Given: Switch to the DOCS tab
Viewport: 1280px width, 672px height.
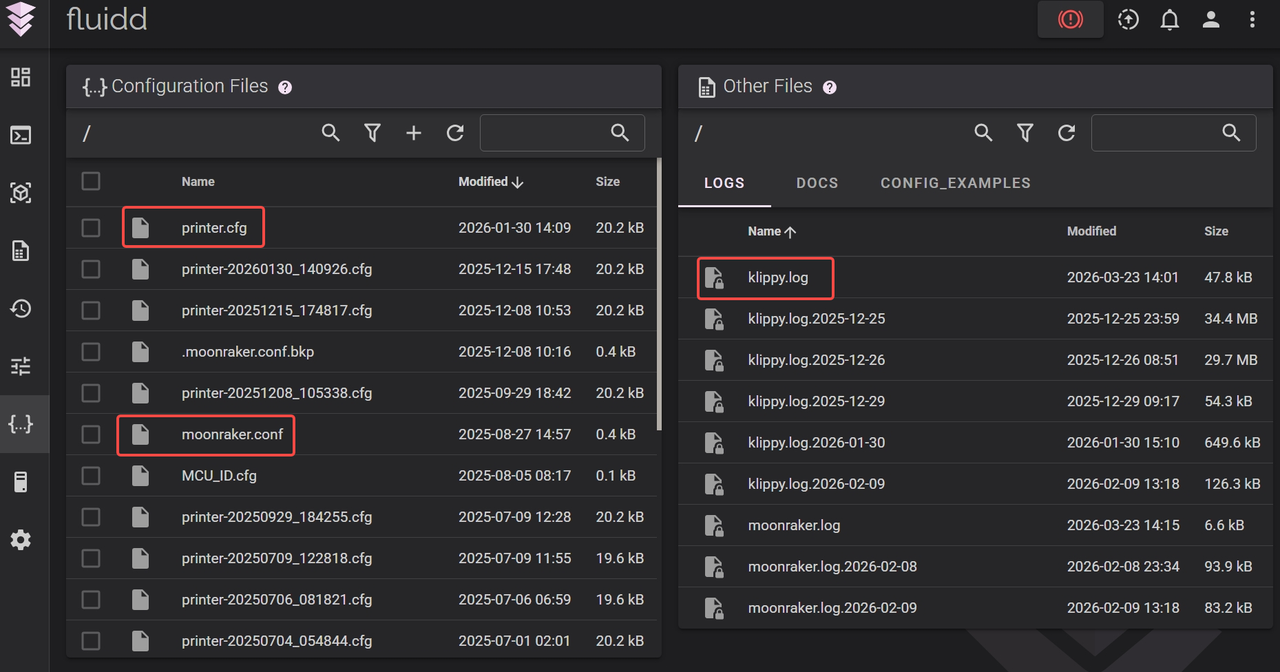Looking at the screenshot, I should pyautogui.click(x=817, y=183).
